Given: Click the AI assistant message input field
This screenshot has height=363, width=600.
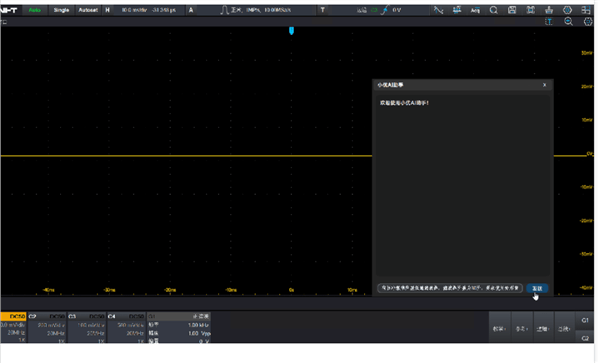Looking at the screenshot, I should coord(450,288).
